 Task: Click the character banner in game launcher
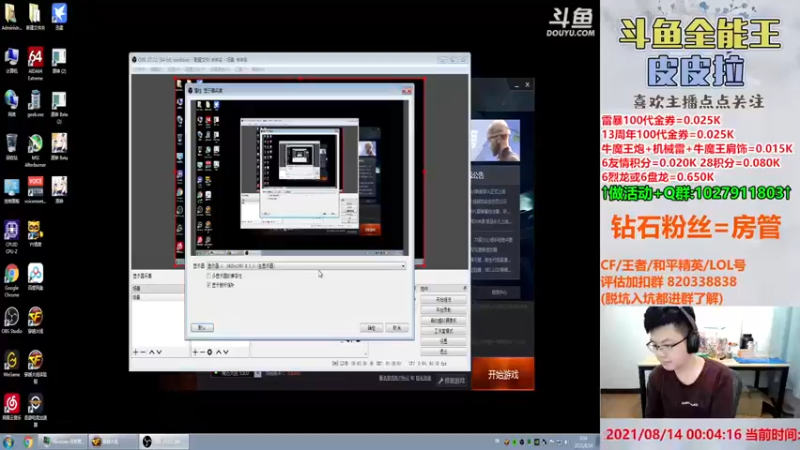495,141
